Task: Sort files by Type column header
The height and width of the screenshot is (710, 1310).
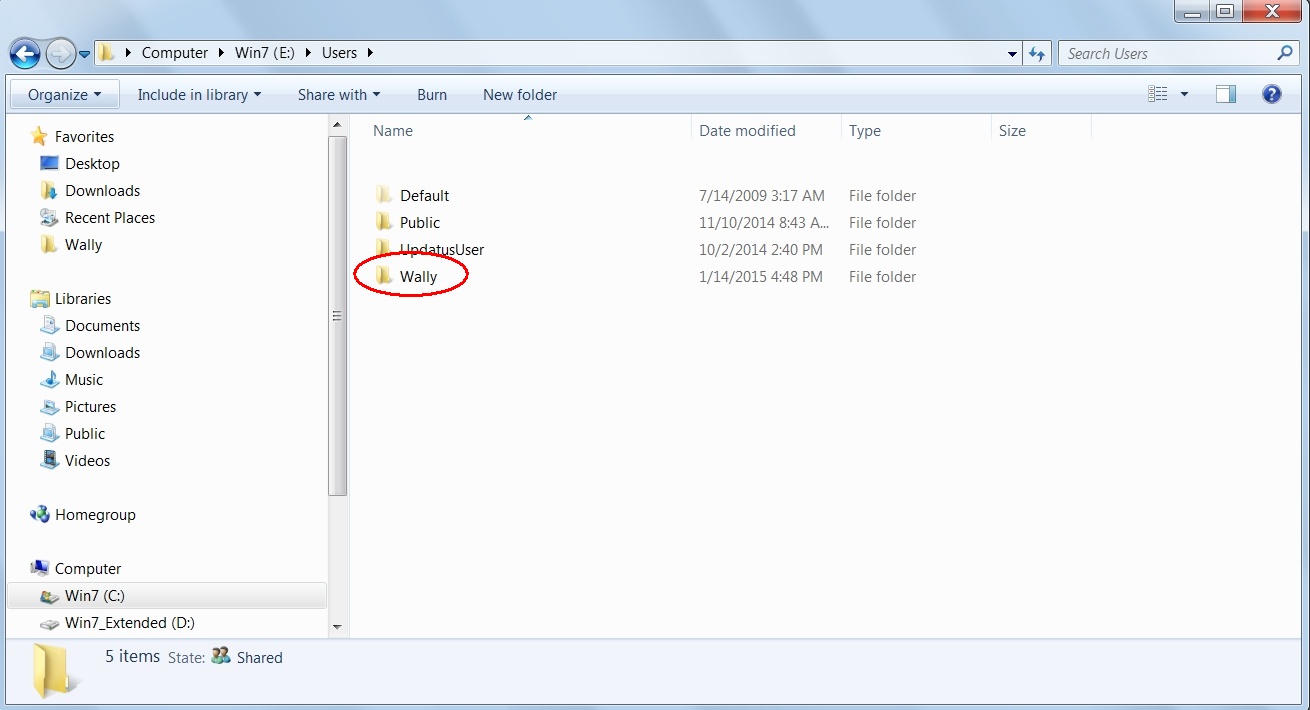Action: 865,131
